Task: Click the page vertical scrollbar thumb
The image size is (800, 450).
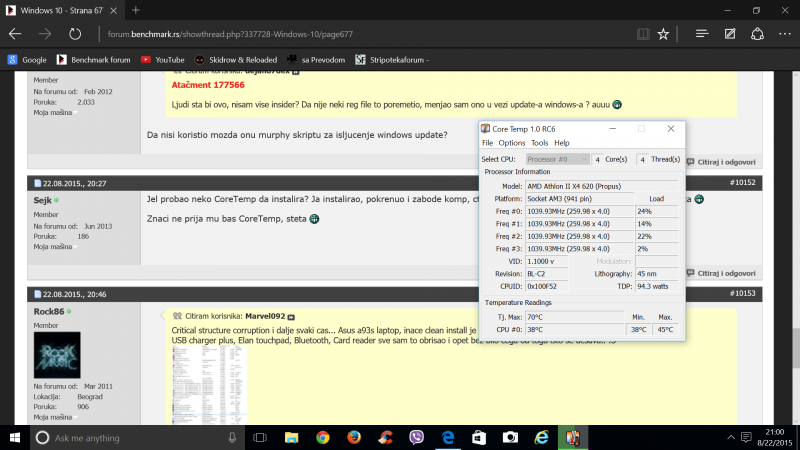Action: pyautogui.click(x=796, y=348)
